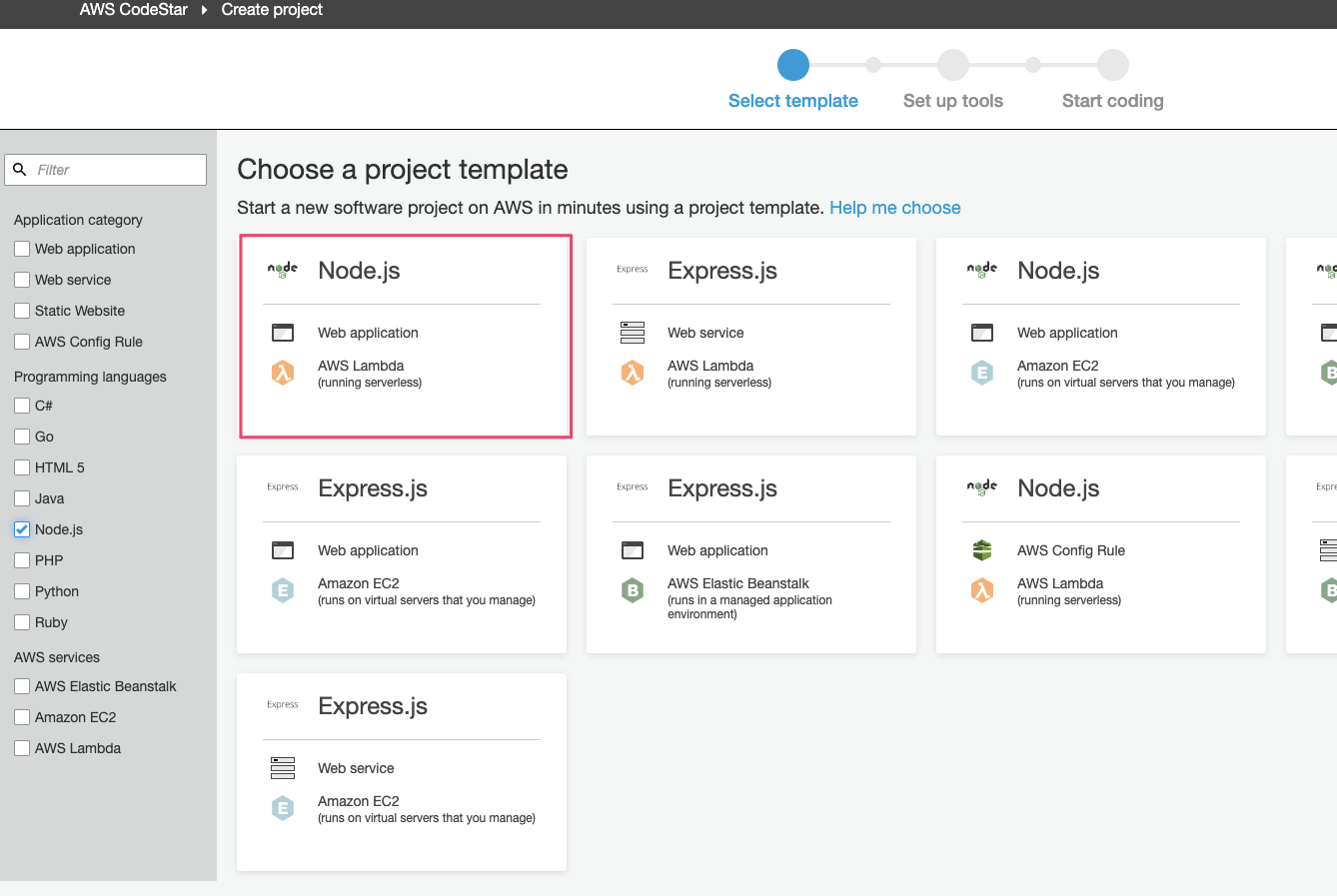Viewport: 1337px width, 896px height.
Task: Select the Express.js Elastic Beanstalk template title
Action: pyautogui.click(x=722, y=488)
